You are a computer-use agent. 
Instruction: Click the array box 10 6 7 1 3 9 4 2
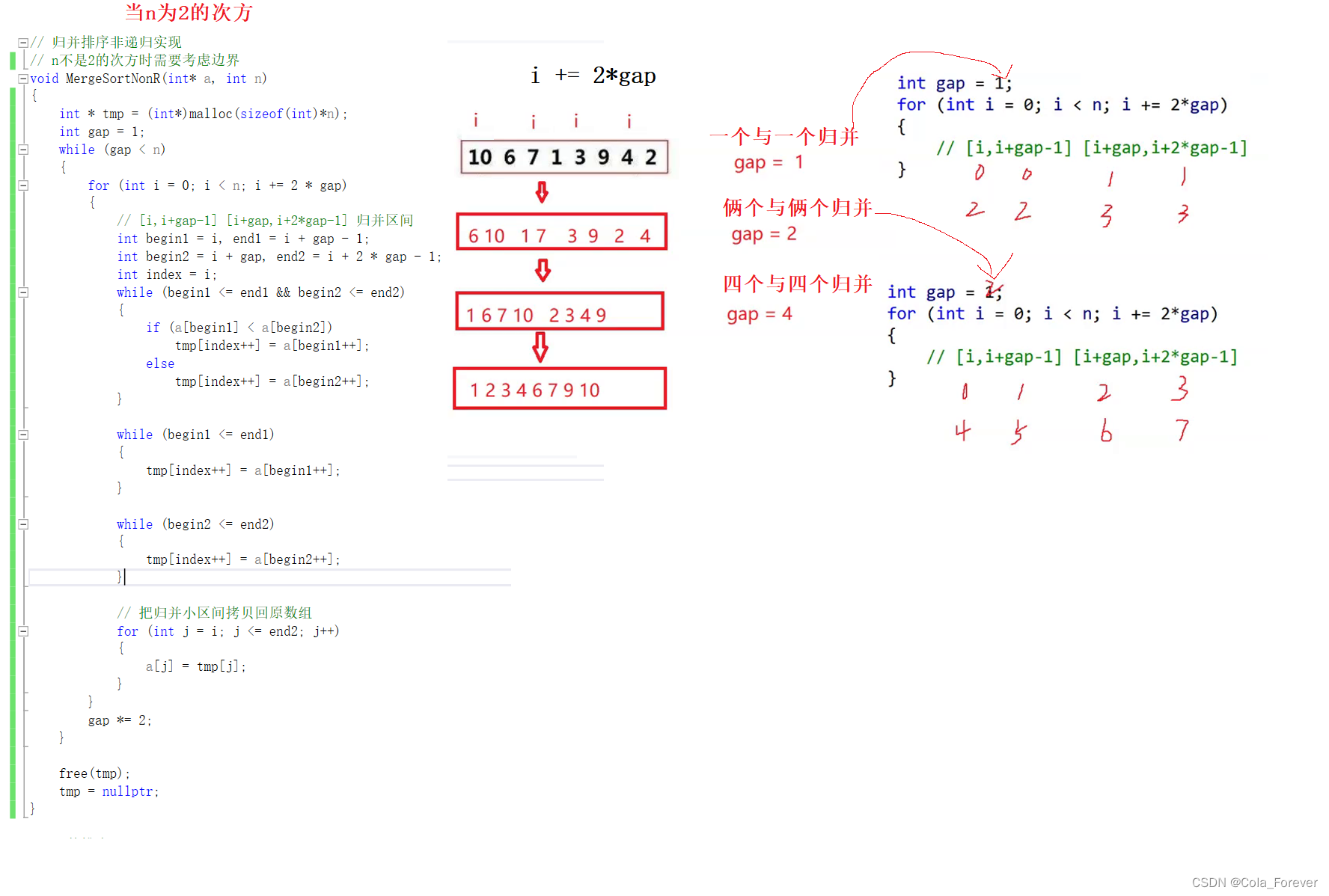tap(564, 157)
